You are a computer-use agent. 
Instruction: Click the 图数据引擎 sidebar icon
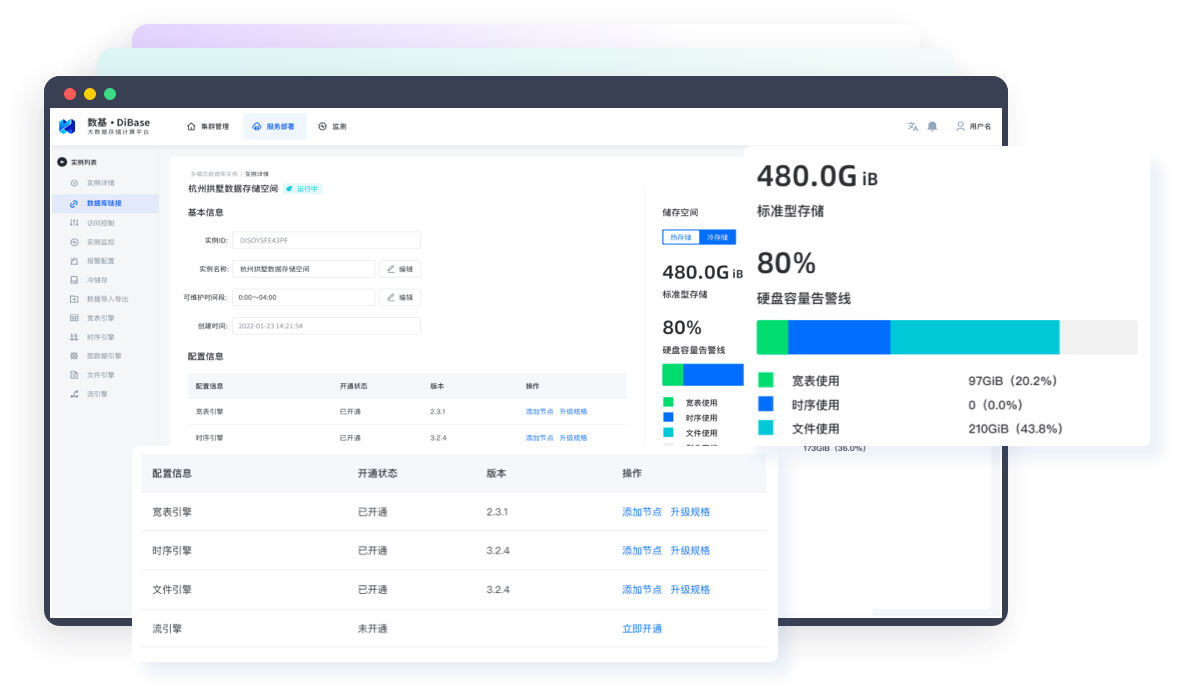pyautogui.click(x=74, y=356)
